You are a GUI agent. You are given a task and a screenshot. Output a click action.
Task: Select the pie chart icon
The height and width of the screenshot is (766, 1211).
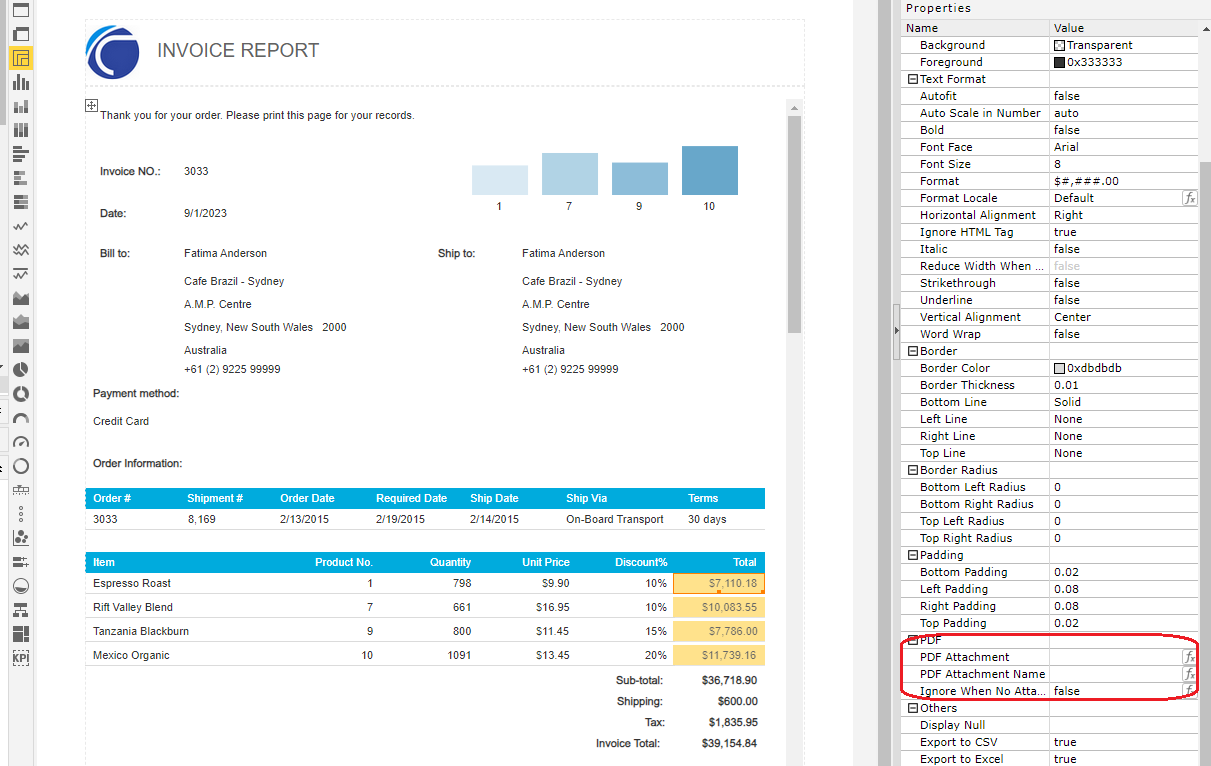(x=21, y=369)
